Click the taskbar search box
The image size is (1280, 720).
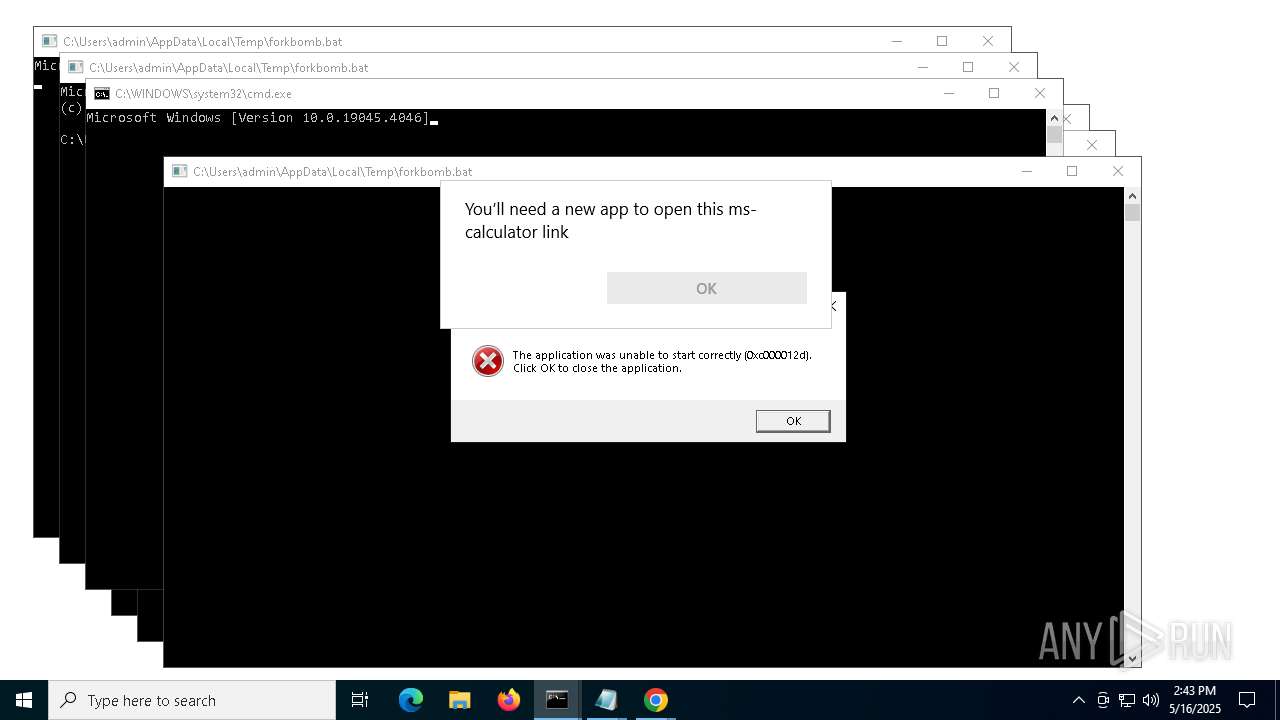pos(192,700)
